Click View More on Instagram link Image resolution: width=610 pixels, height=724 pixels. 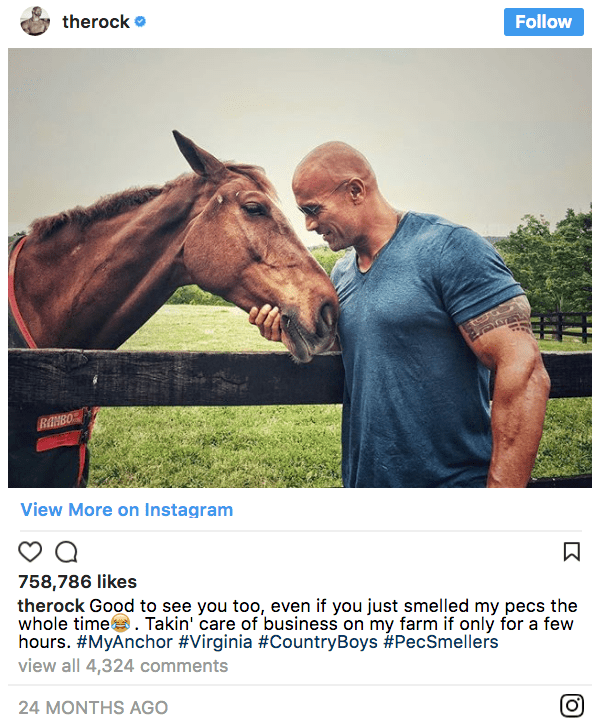coord(127,510)
